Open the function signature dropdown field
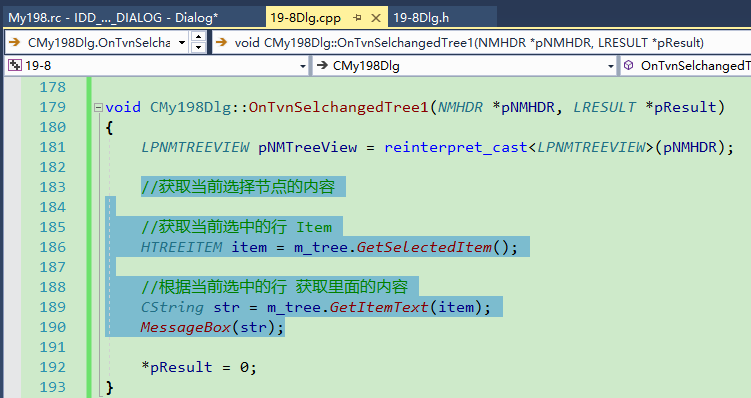The height and width of the screenshot is (398, 751). 481,43
